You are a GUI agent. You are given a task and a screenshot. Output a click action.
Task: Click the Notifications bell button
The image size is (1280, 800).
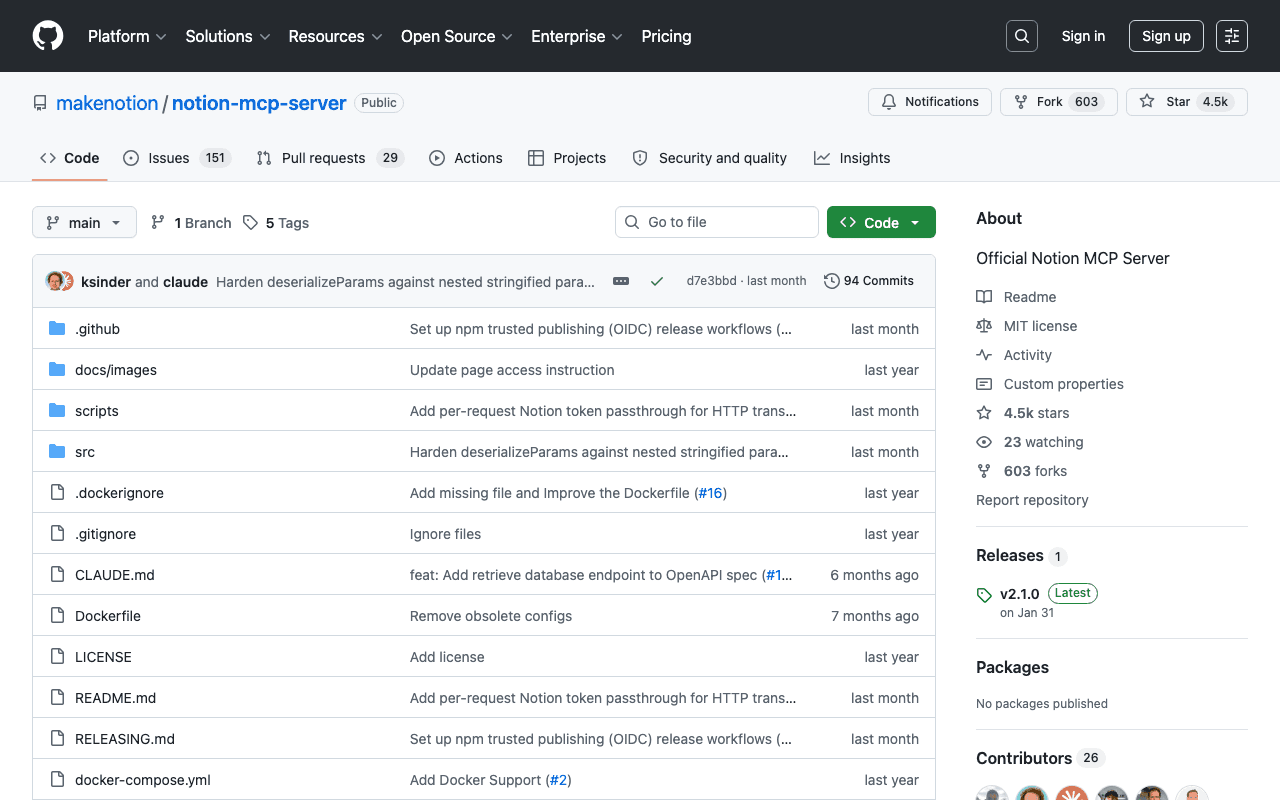coord(930,102)
